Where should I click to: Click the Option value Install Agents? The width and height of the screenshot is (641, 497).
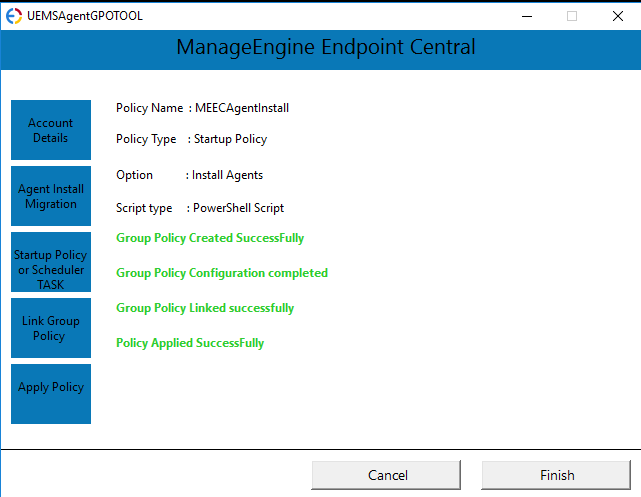click(x=227, y=175)
